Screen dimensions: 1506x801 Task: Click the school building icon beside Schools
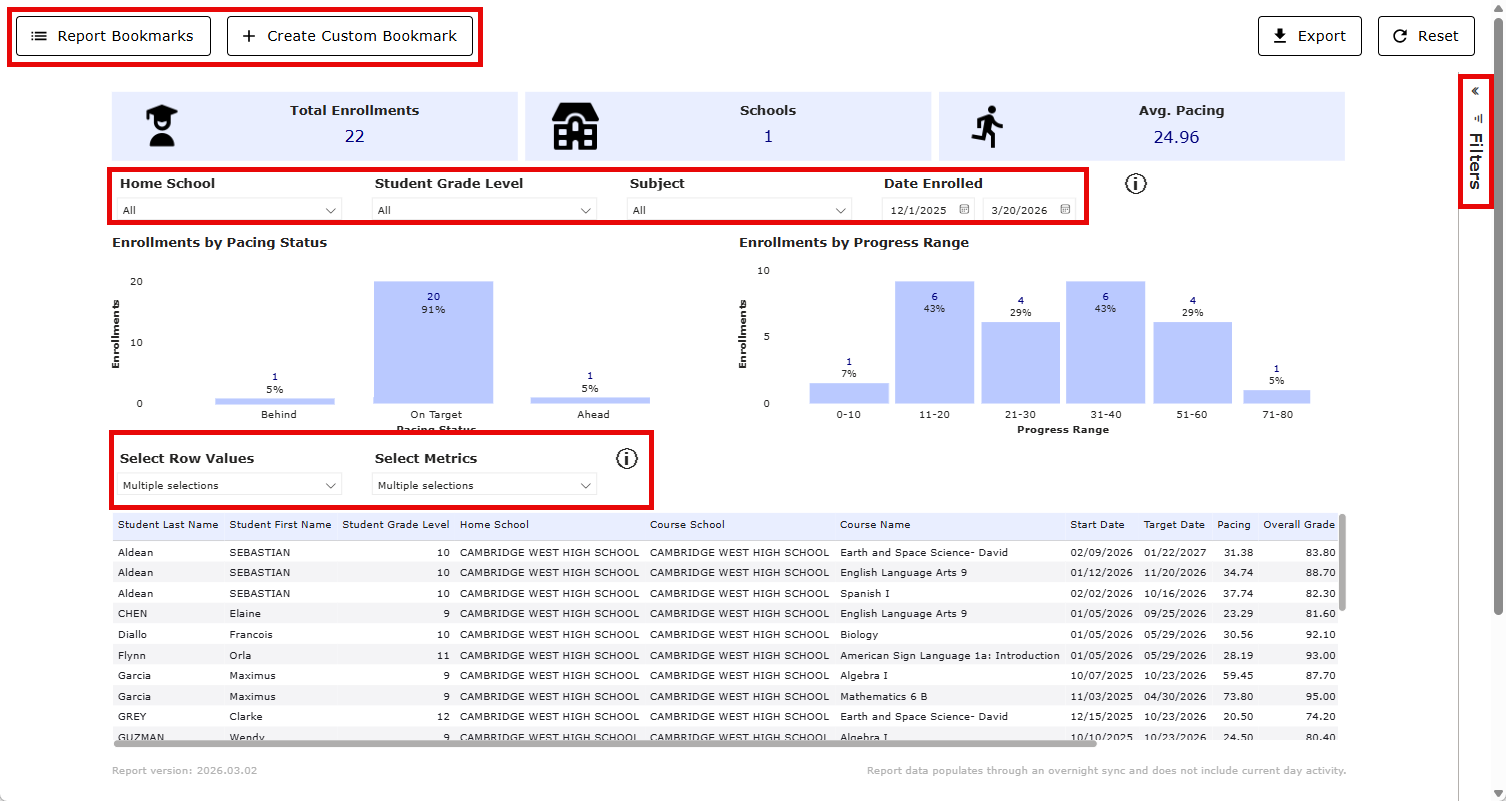pos(574,125)
